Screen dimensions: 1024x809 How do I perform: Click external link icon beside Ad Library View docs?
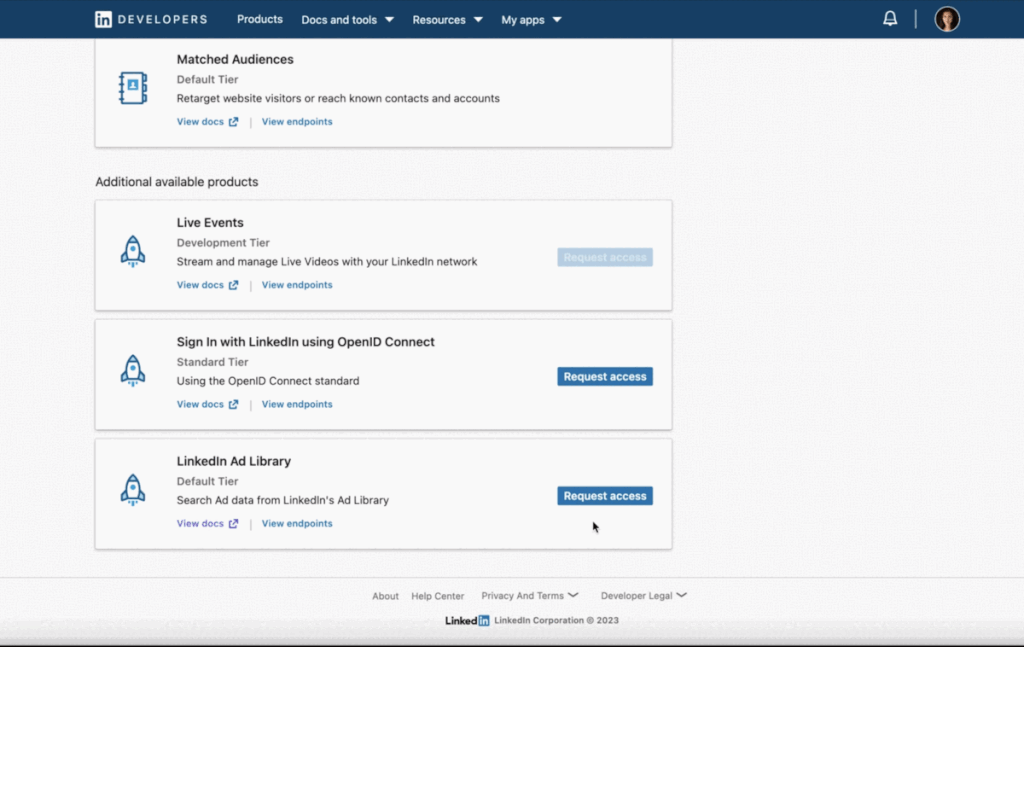[233, 524]
